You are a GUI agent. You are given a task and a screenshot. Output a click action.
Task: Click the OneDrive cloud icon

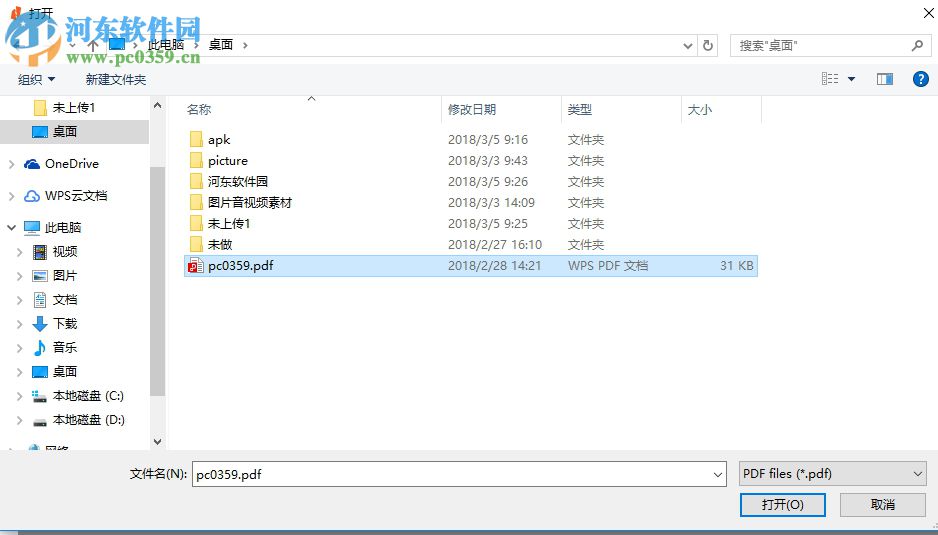pyautogui.click(x=32, y=164)
